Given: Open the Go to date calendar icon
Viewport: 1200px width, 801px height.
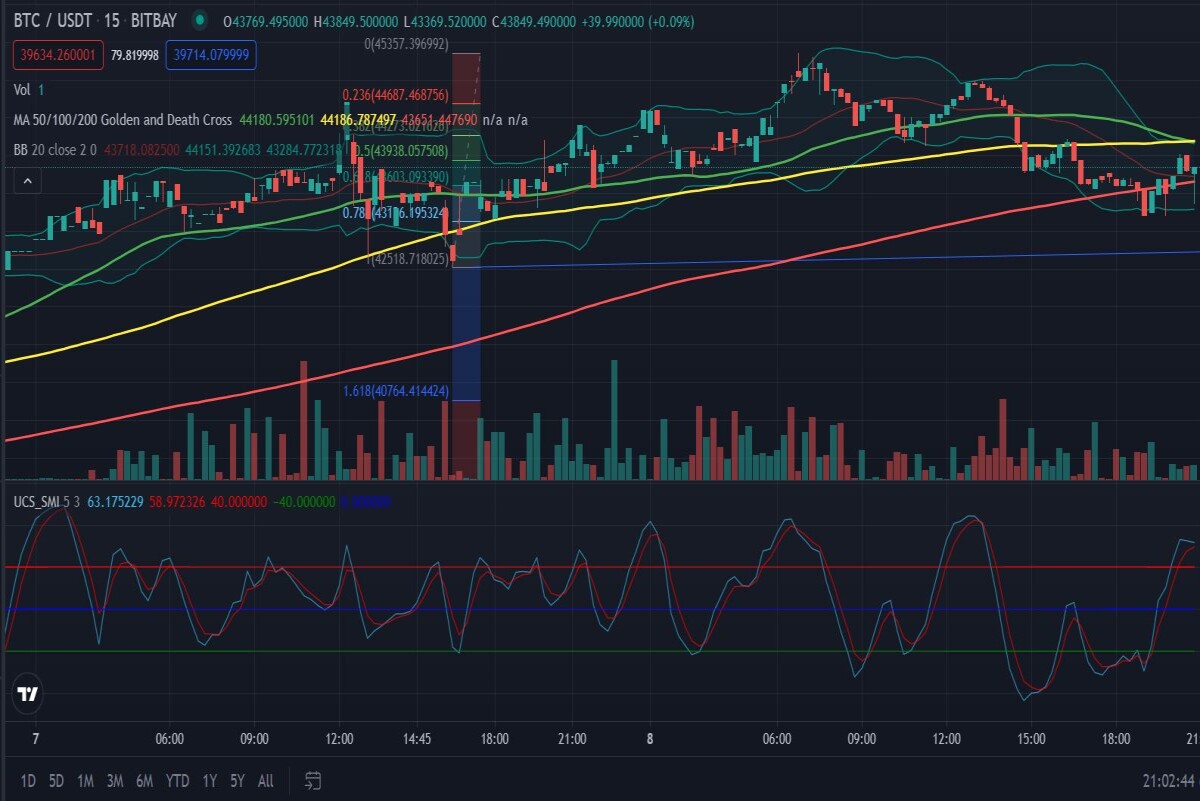Looking at the screenshot, I should point(313,780).
